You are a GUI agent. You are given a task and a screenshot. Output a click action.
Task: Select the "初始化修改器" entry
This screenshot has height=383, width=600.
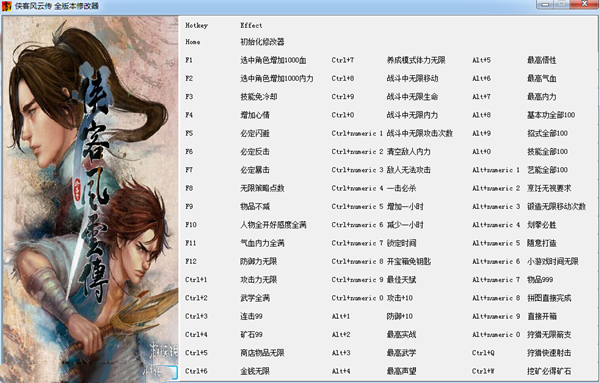click(x=262, y=42)
